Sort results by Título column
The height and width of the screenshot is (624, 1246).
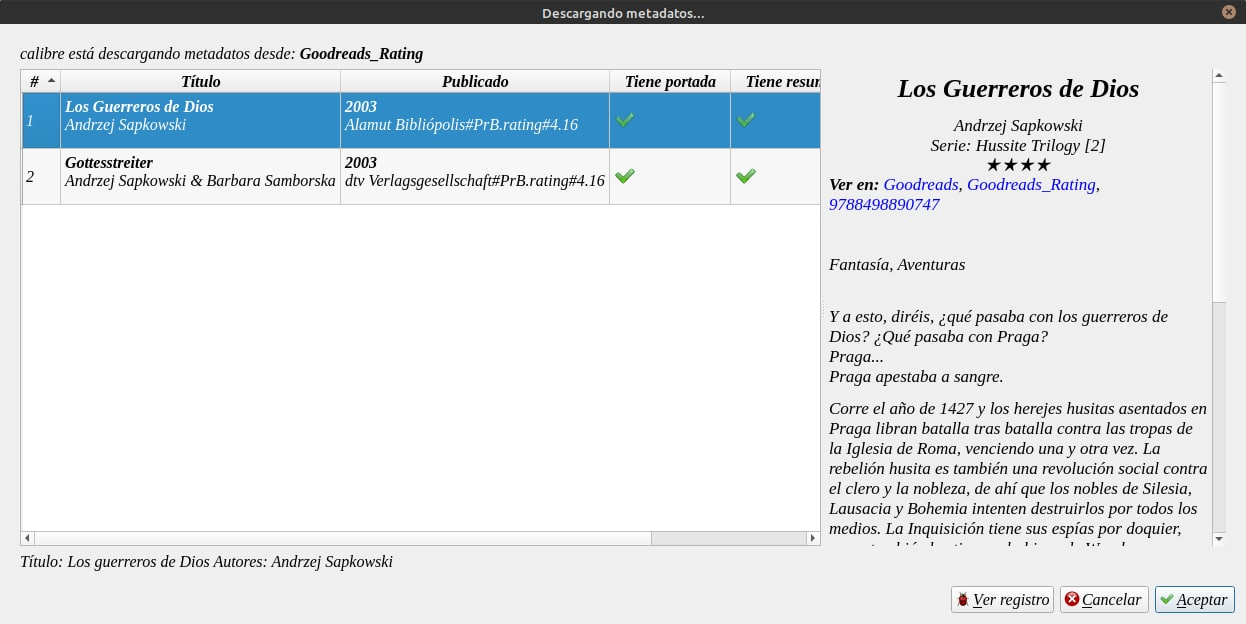pos(201,81)
